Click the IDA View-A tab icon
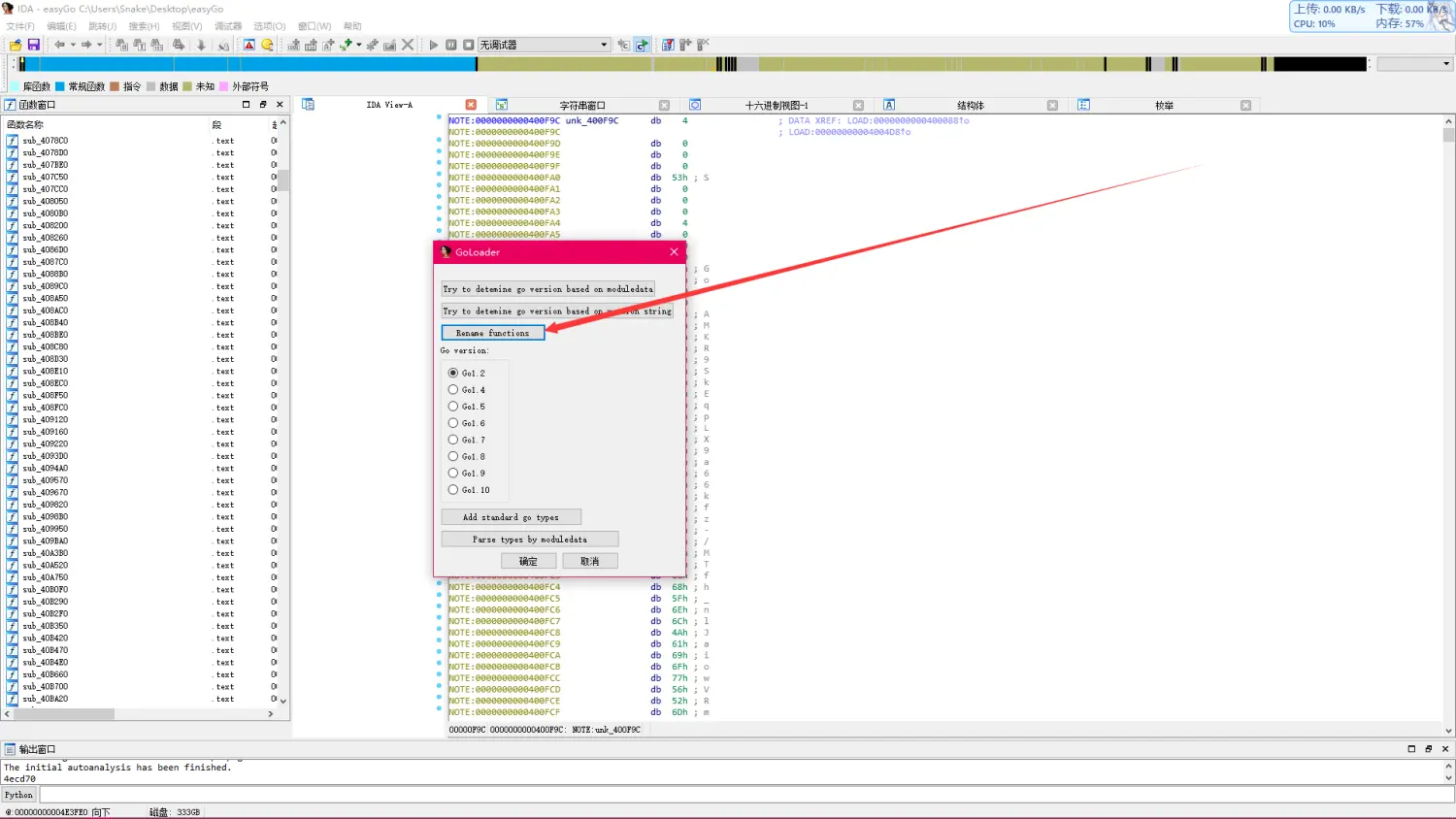This screenshot has width=1456, height=819. pos(308,105)
